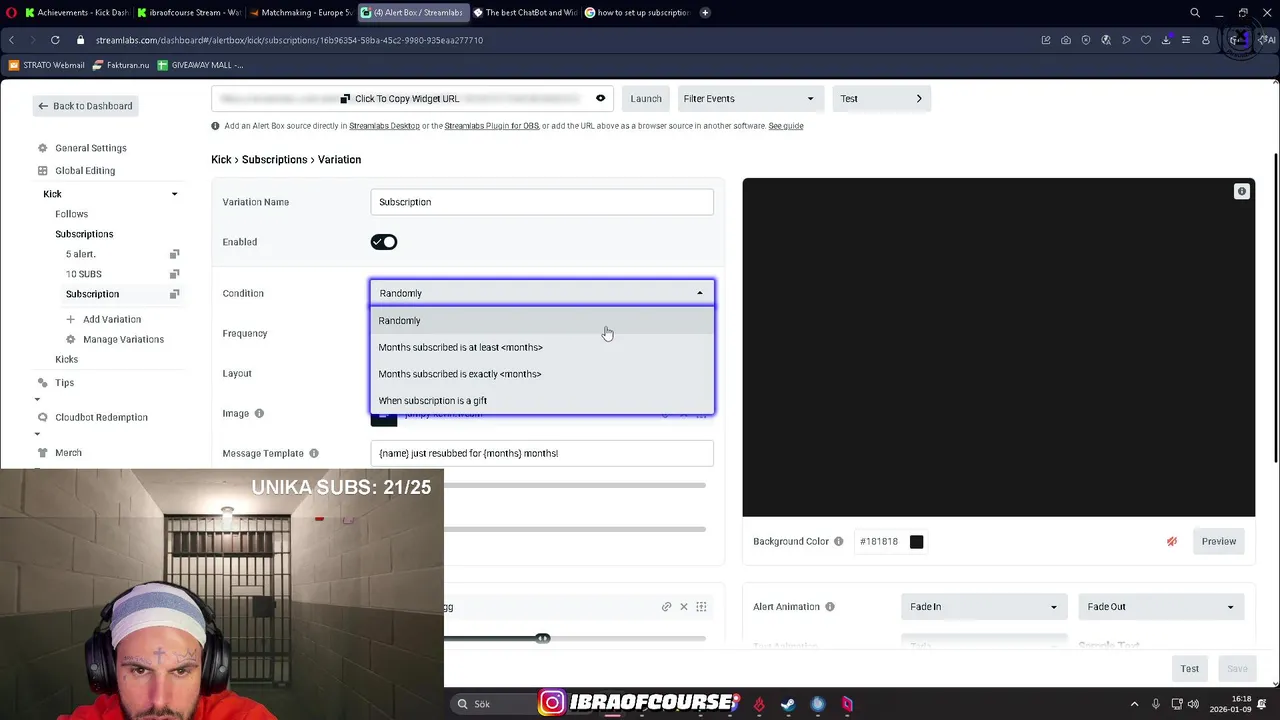This screenshot has height=720, width=1280.
Task: Click duplicate icon next to 10 SUBS
Action: tap(174, 274)
